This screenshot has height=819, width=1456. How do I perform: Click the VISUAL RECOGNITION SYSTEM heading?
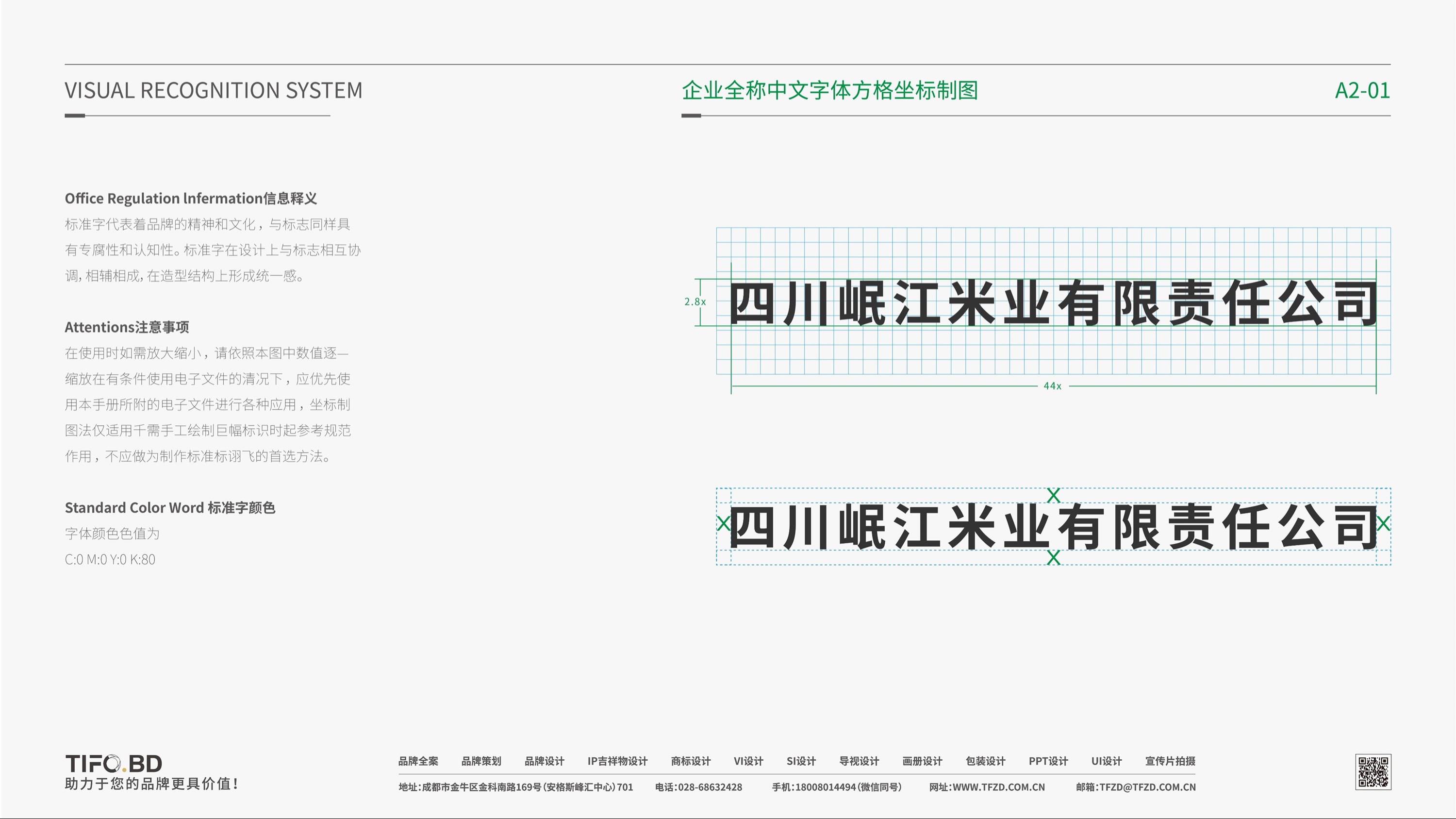(x=214, y=90)
